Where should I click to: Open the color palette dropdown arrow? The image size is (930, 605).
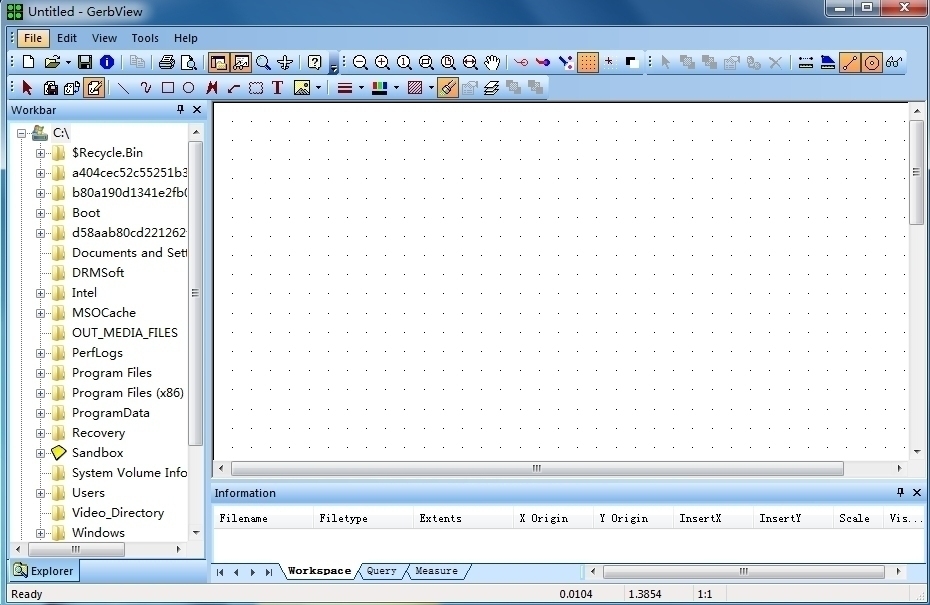point(396,88)
